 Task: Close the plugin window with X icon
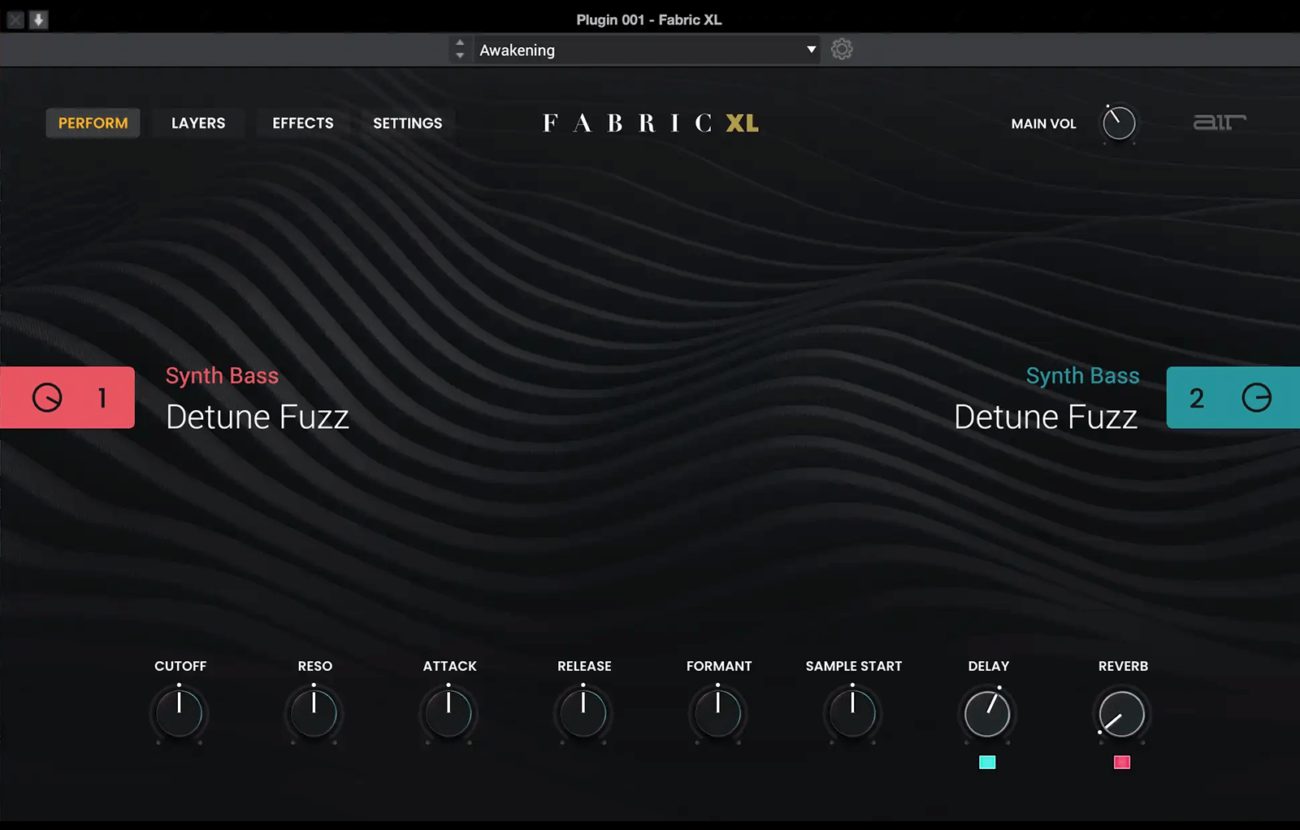(x=15, y=19)
